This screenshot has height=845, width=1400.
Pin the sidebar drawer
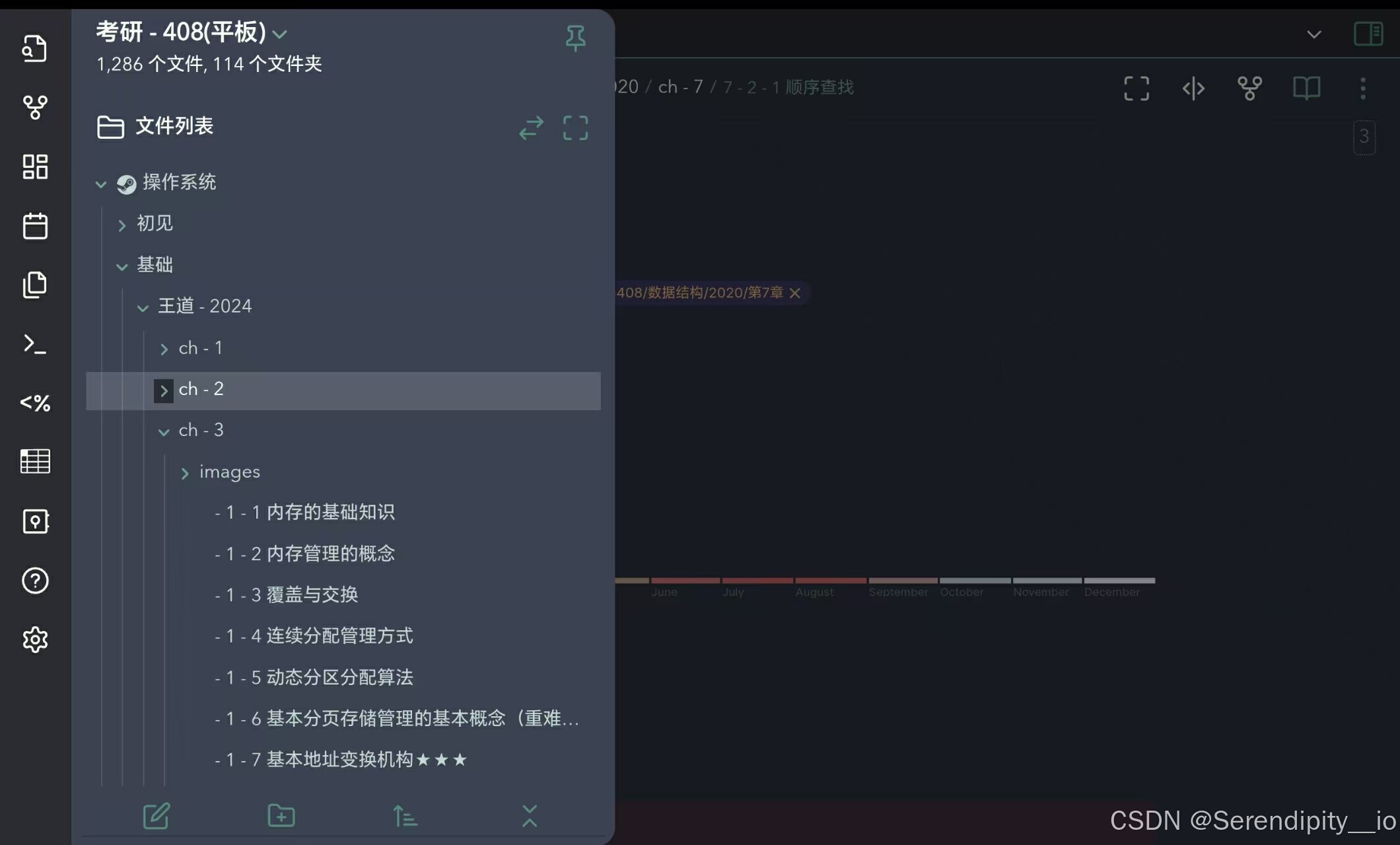point(575,38)
